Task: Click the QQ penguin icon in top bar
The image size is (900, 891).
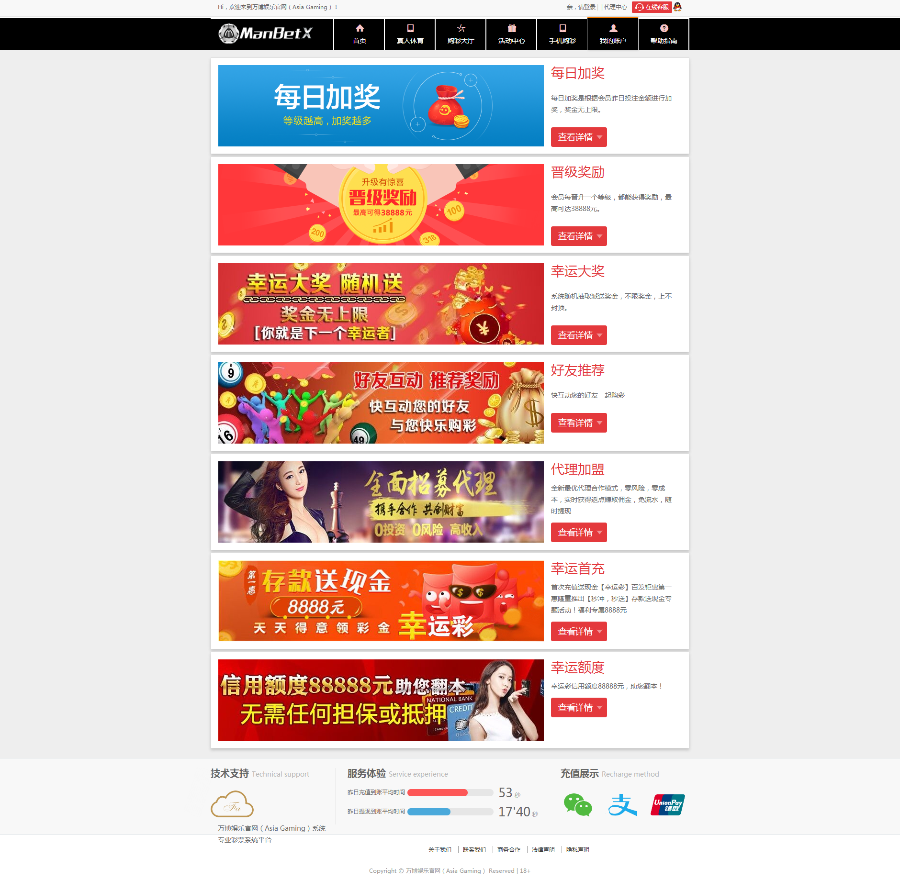Action: click(x=677, y=7)
